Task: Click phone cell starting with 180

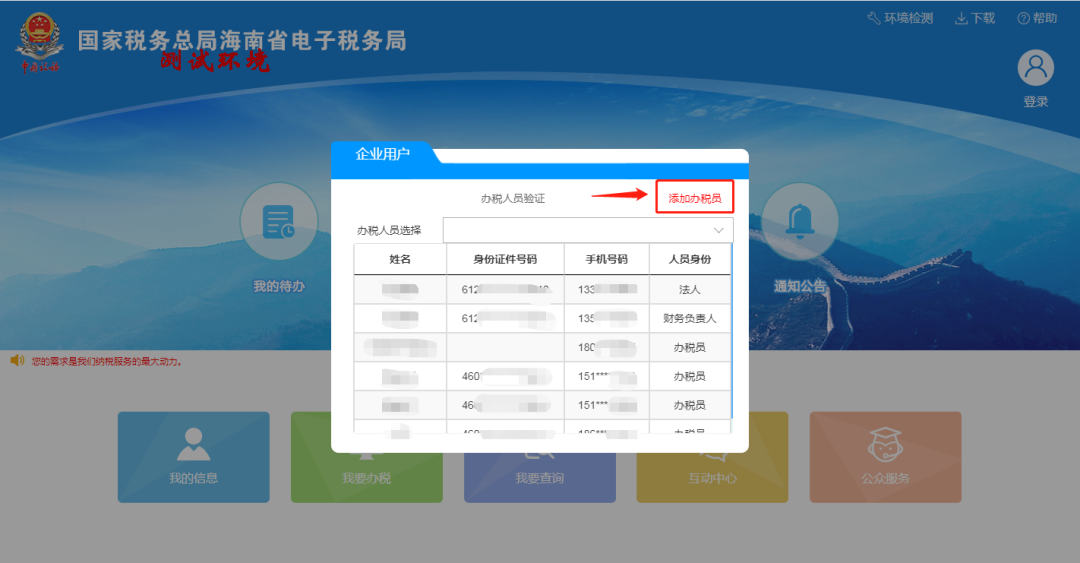Action: pyautogui.click(x=606, y=347)
